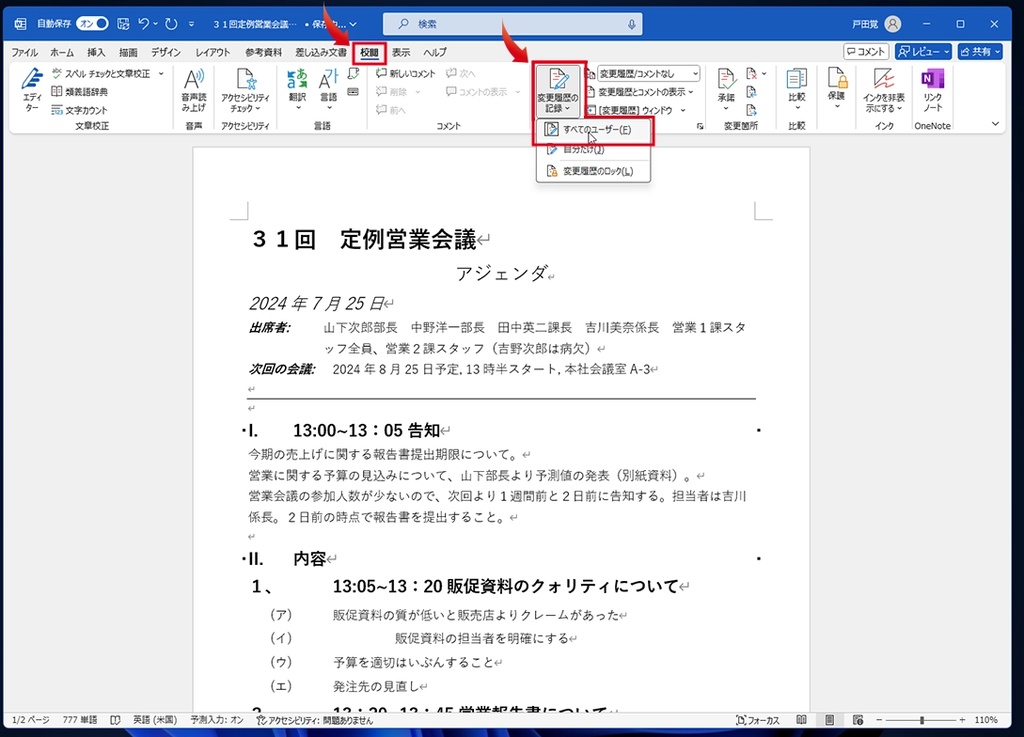Go to next change icon

(x=752, y=110)
